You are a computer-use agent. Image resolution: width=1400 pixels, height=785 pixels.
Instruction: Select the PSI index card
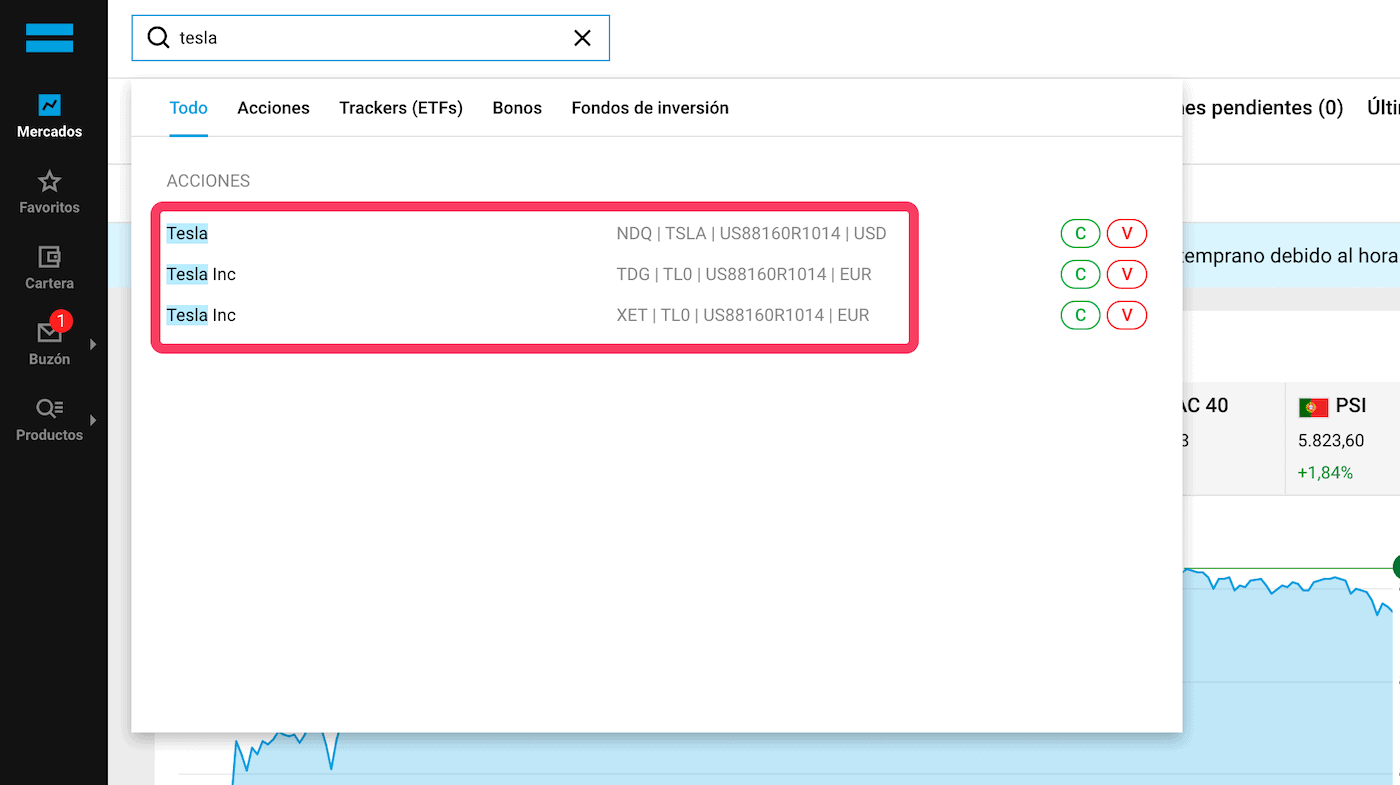(1342, 438)
